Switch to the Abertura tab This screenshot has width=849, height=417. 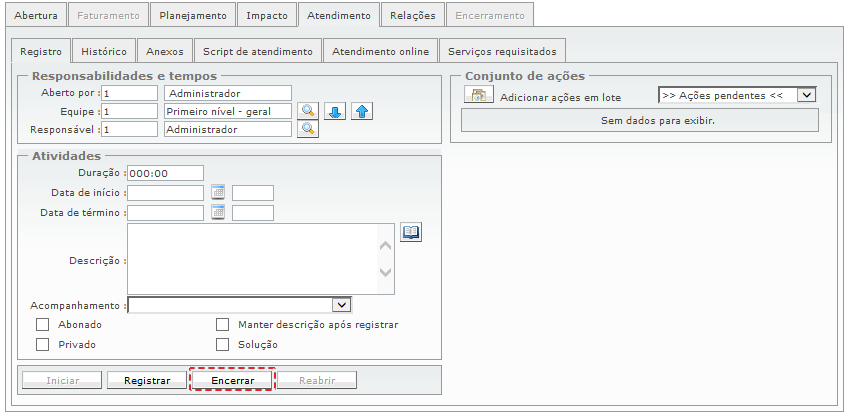36,16
